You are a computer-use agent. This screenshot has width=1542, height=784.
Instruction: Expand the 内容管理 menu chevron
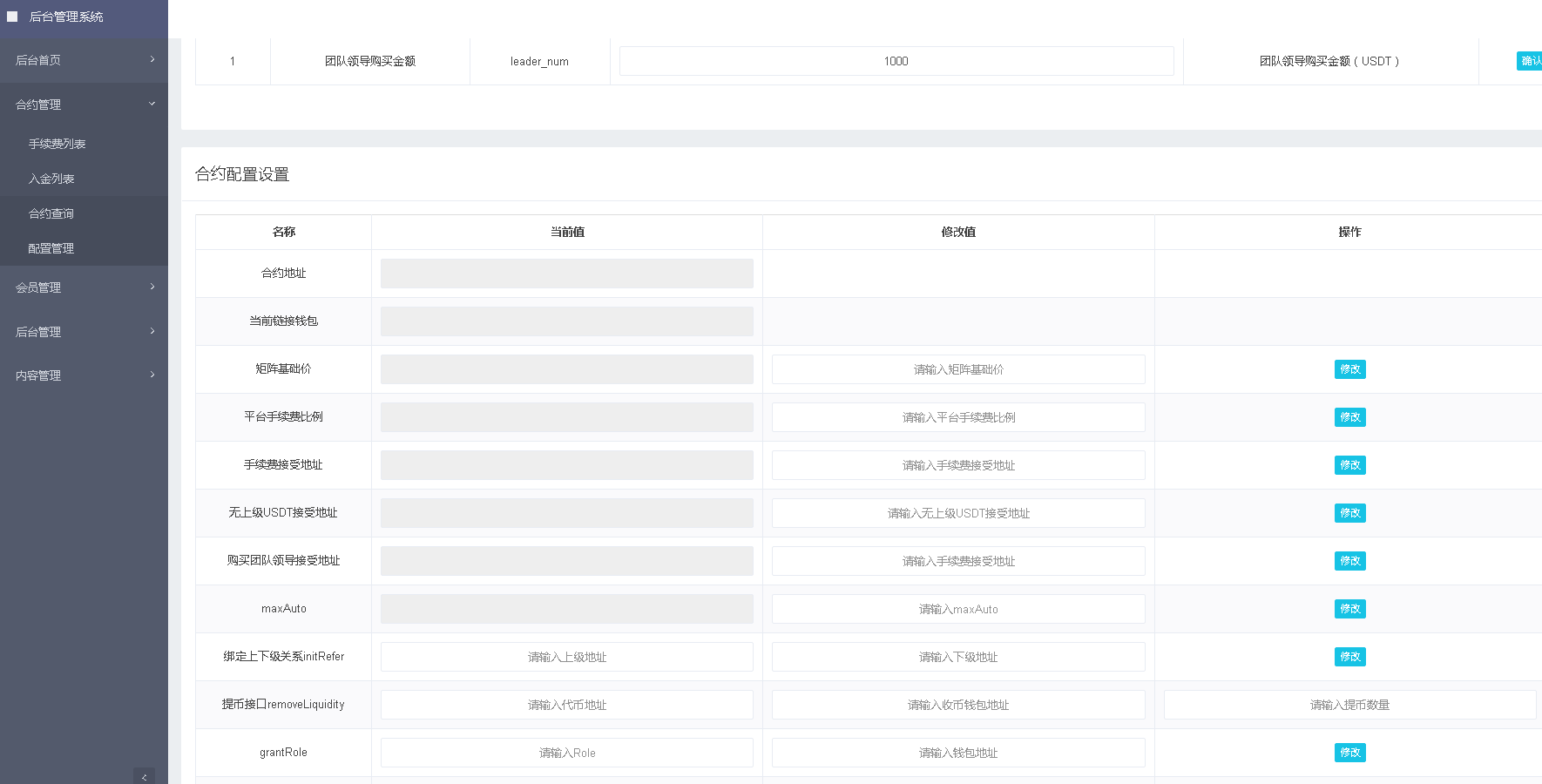coord(152,375)
